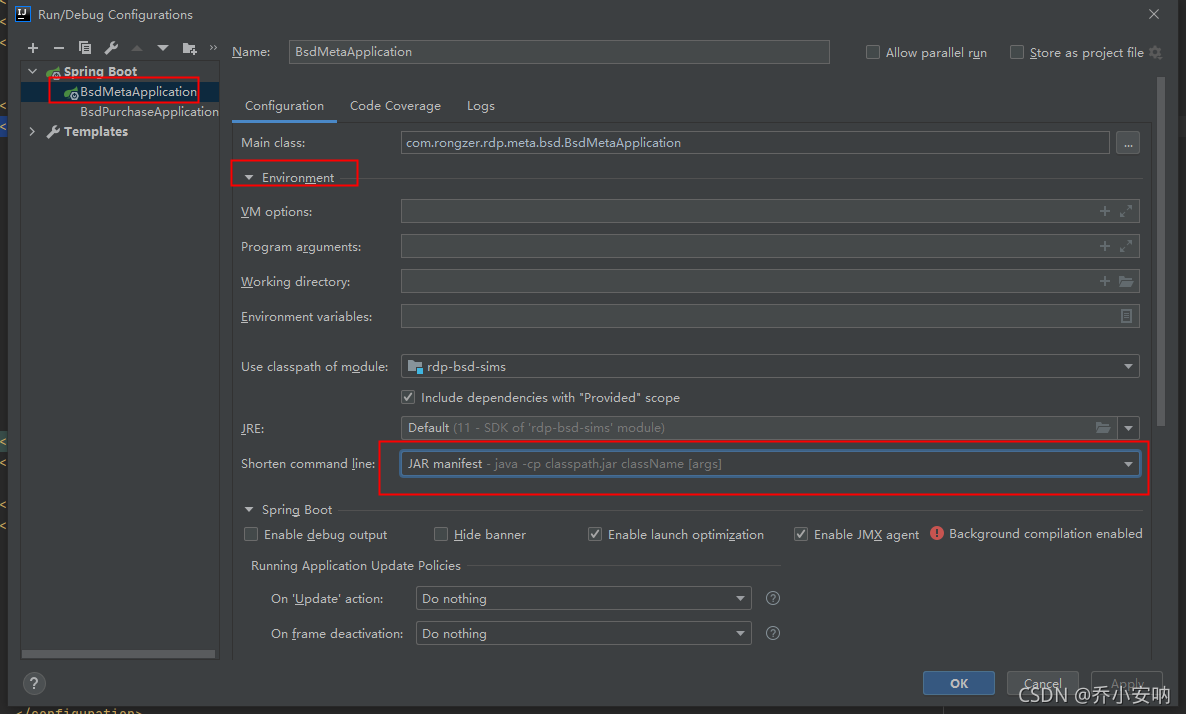Remove selected configuration with minus icon

59,48
